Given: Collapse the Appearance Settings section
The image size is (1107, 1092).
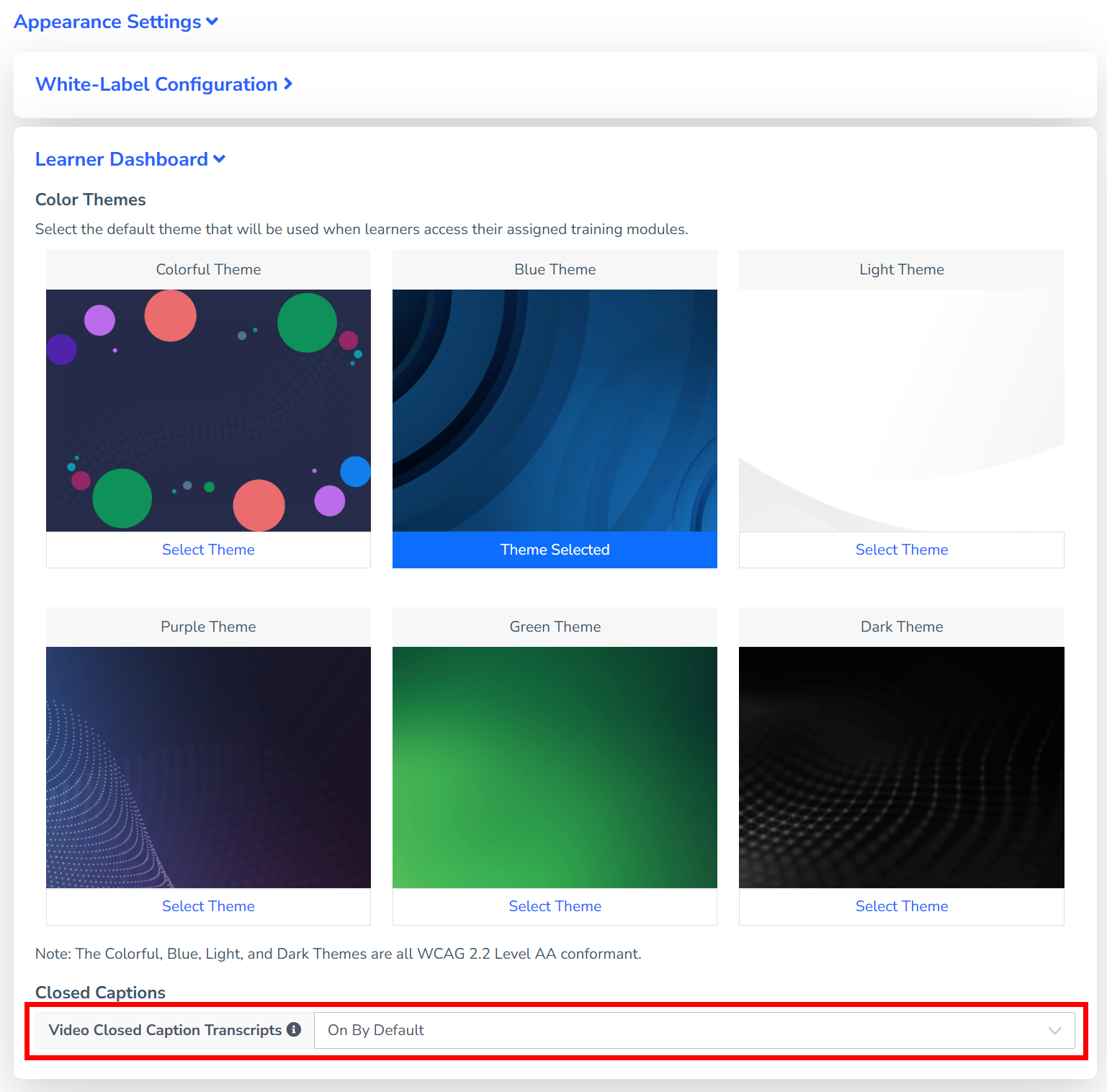Looking at the screenshot, I should 116,22.
